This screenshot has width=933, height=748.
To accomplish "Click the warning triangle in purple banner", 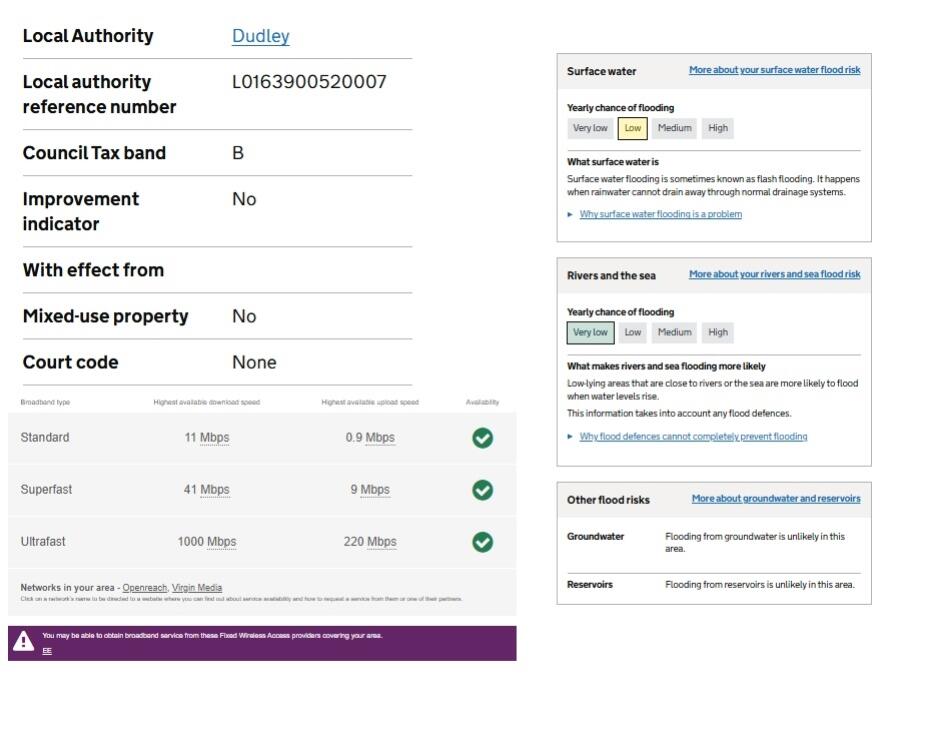I will (x=23, y=643).
